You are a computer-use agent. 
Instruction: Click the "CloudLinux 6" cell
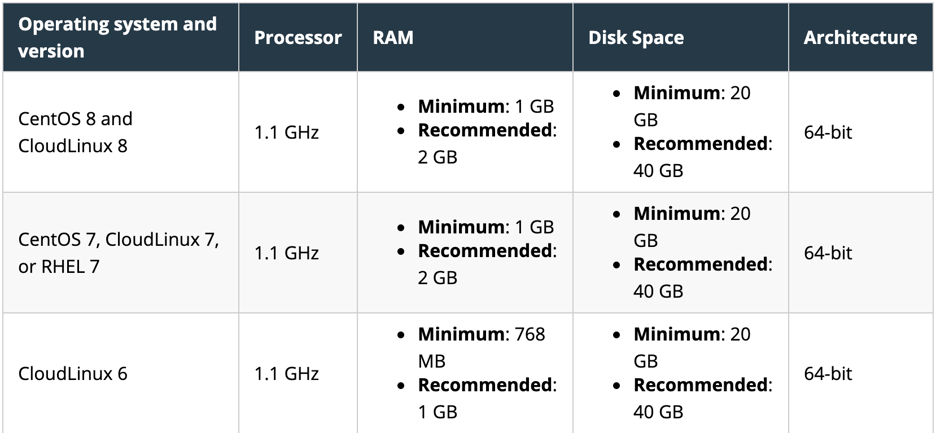pyautogui.click(x=73, y=374)
